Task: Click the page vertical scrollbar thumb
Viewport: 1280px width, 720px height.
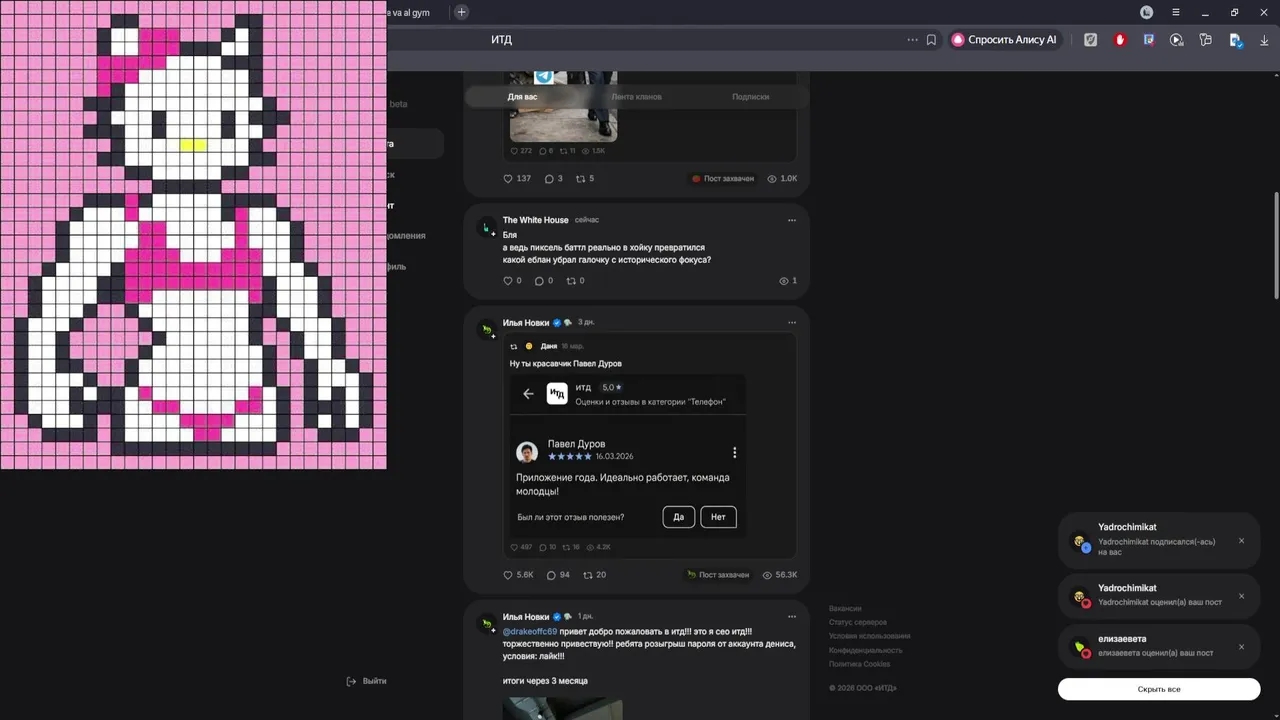Action: point(1276,244)
